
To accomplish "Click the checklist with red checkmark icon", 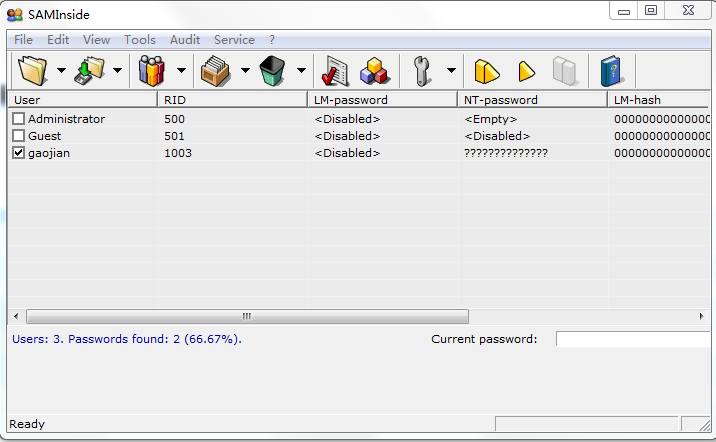I will pos(335,71).
